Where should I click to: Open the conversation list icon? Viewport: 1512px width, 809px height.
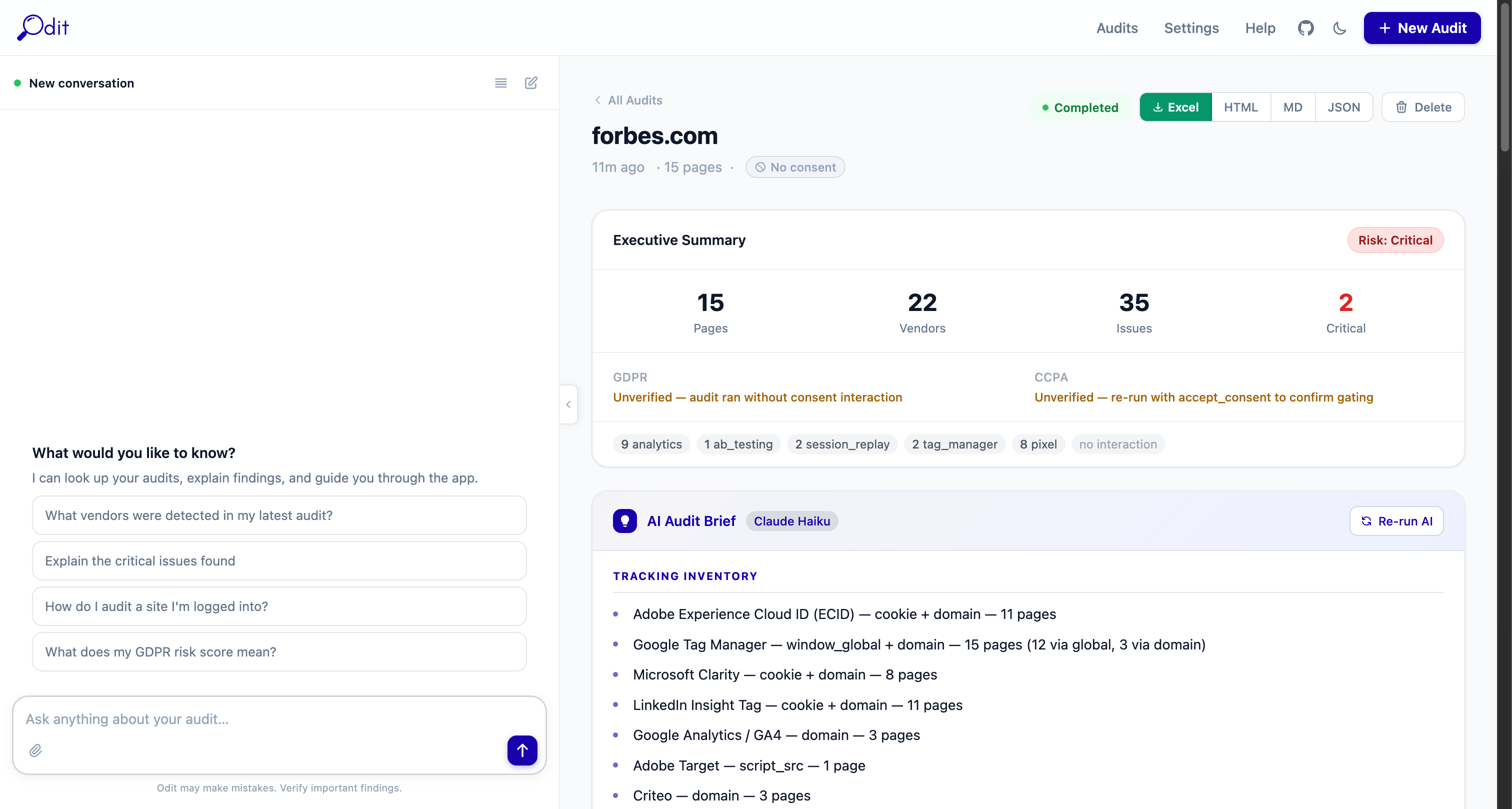point(500,83)
